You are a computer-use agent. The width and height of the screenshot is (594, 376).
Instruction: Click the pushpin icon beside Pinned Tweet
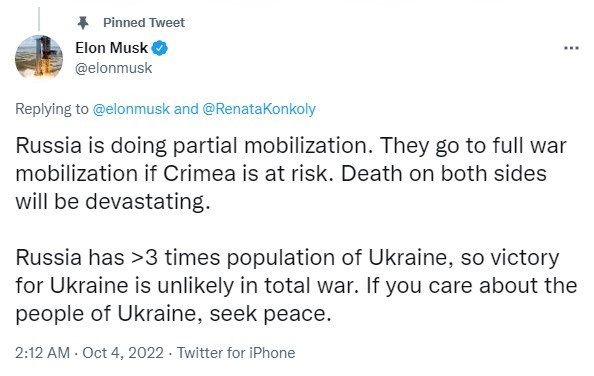pos(83,23)
